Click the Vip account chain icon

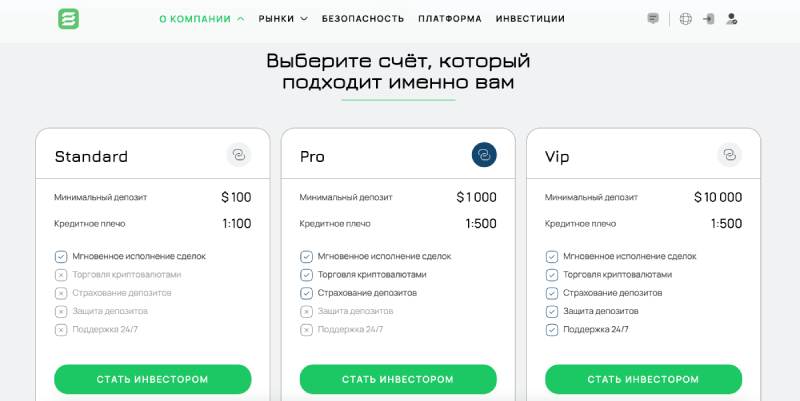click(x=729, y=155)
